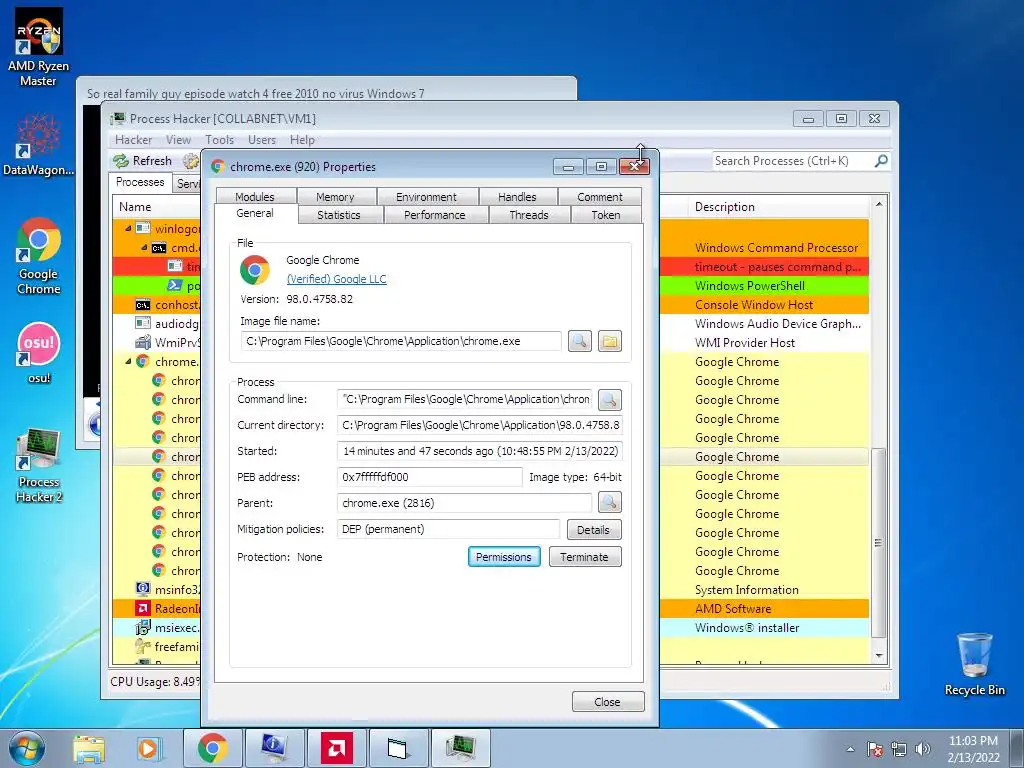Open Windows Media Player from the taskbar
The width and height of the screenshot is (1024, 768).
point(149,748)
